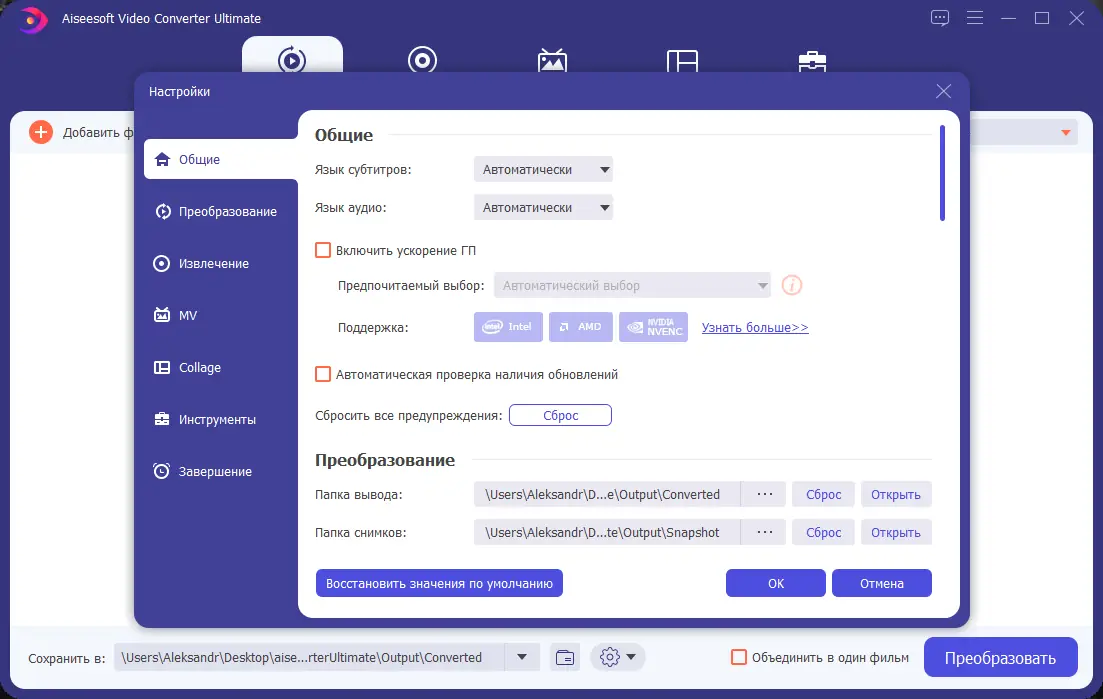Expand the Сохранить в path dropdown arrow

[522, 658]
